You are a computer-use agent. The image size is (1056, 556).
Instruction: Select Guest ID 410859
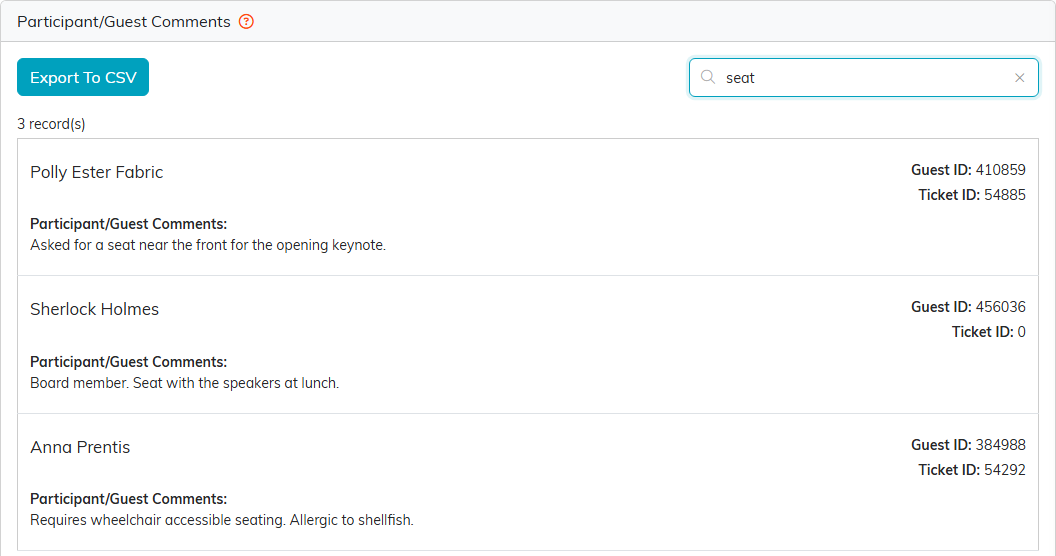pyautogui.click(x=968, y=170)
